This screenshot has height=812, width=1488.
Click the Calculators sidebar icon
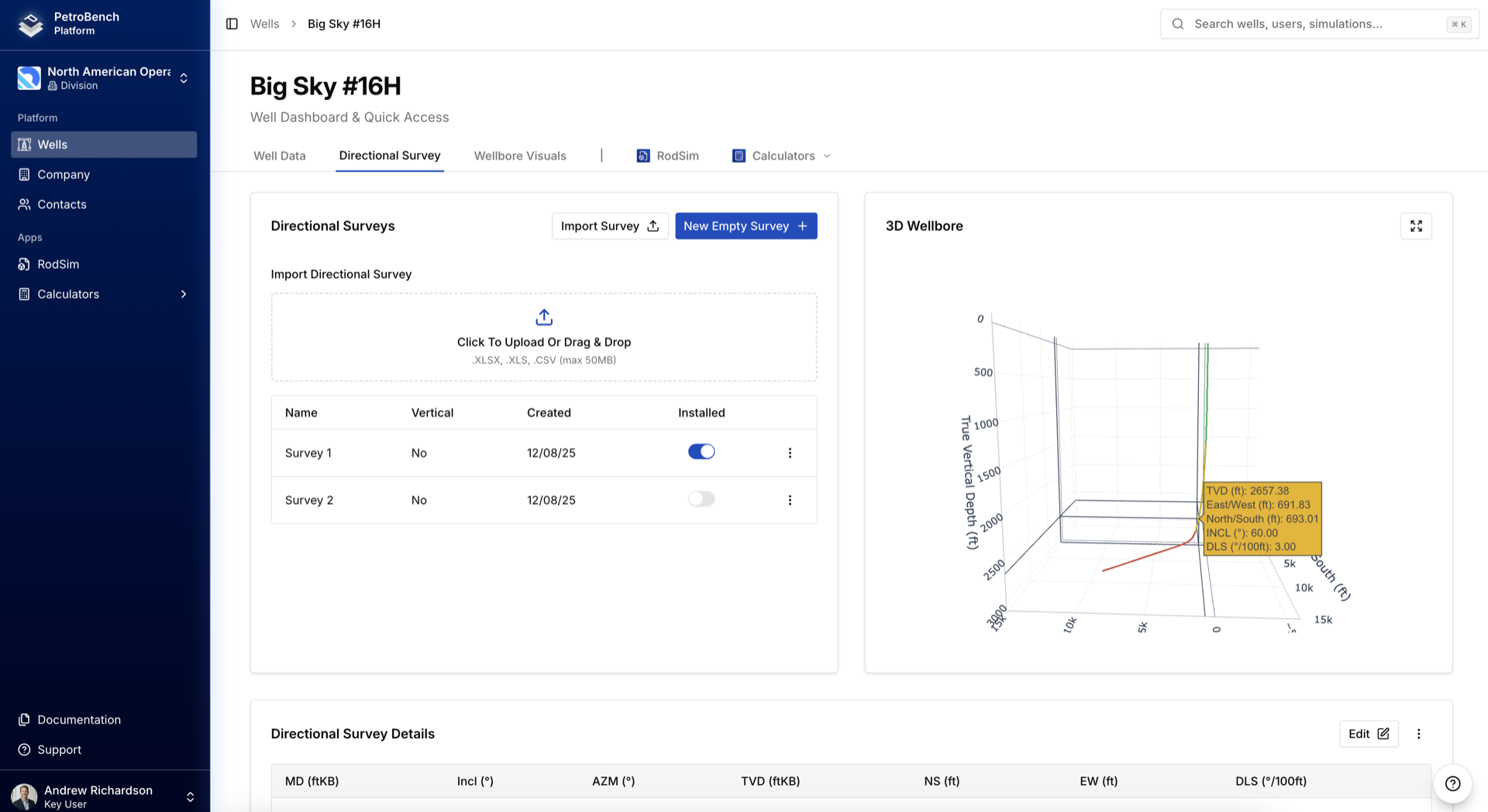click(x=25, y=294)
